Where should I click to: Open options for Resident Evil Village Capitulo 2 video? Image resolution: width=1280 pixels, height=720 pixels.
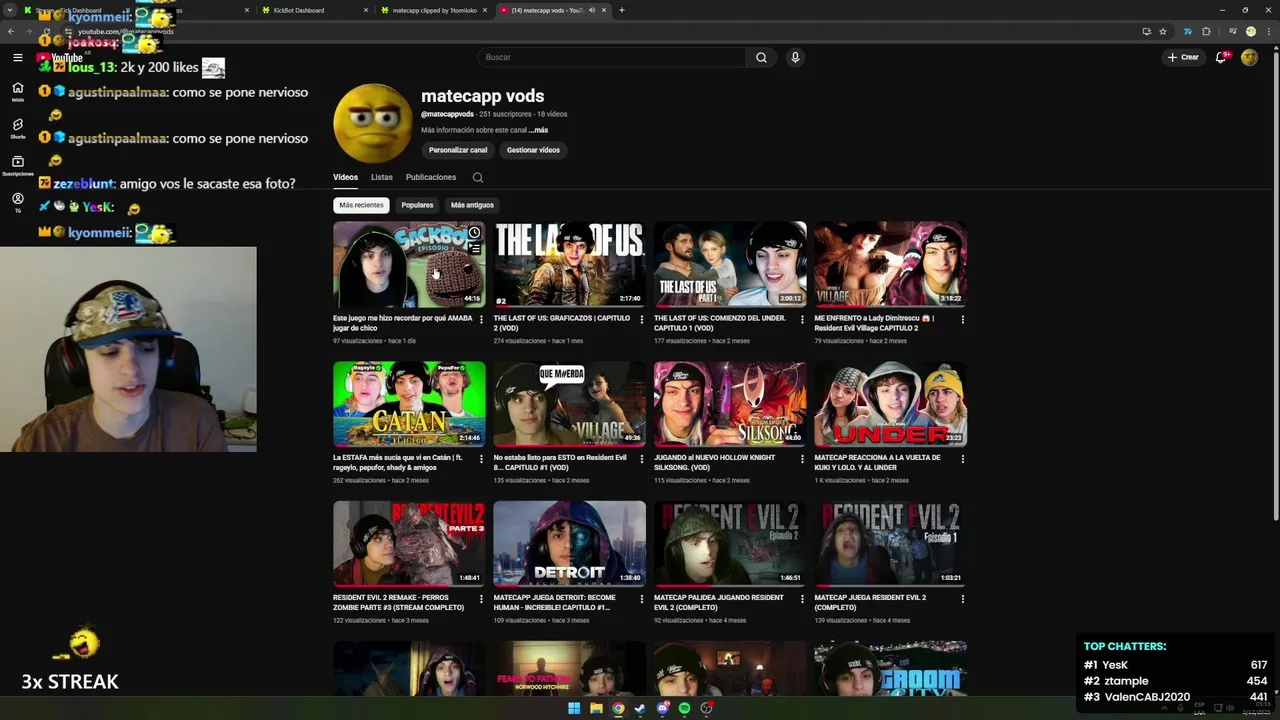(x=962, y=320)
